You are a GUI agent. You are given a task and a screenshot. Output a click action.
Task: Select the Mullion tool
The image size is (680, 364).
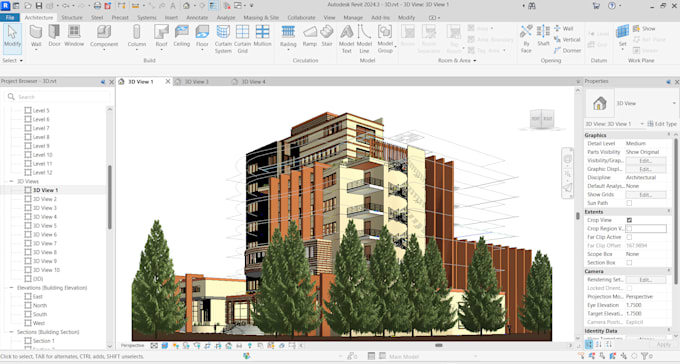pyautogui.click(x=262, y=36)
